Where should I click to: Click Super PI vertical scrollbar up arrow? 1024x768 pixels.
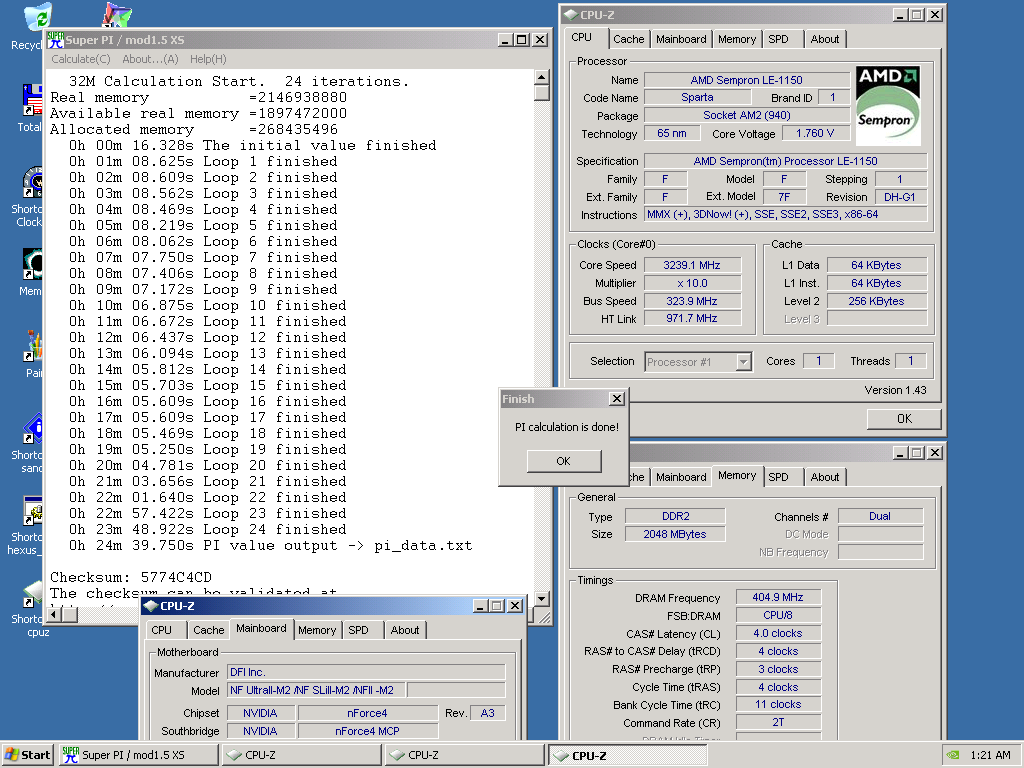point(541,77)
